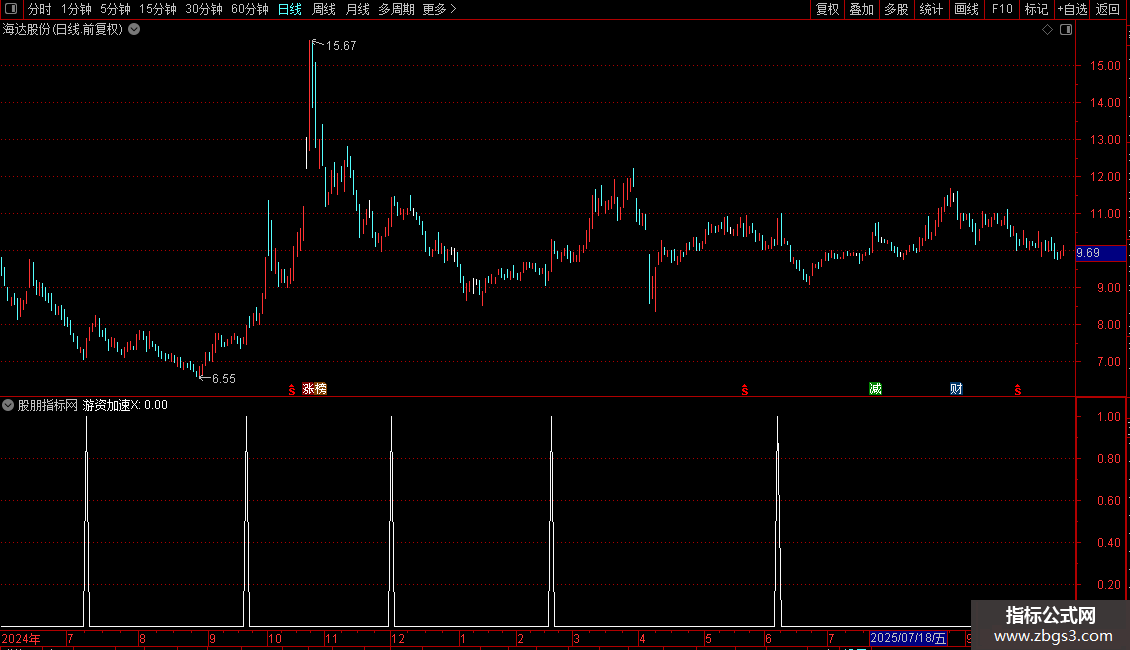
Task: Switch to 周线 weekly chart
Action: click(324, 9)
